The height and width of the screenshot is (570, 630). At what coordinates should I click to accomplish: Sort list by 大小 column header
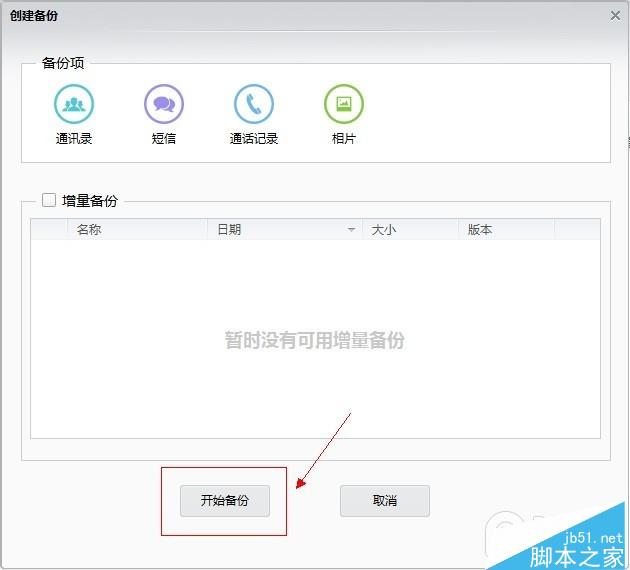point(410,229)
